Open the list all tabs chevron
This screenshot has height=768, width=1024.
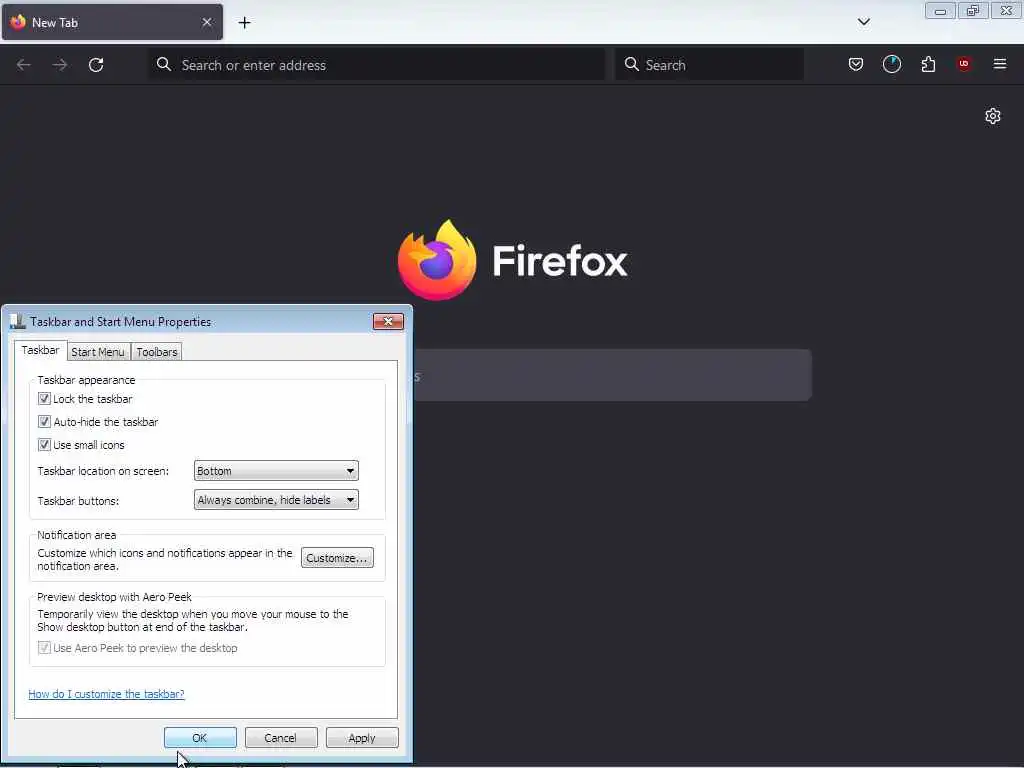[863, 22]
